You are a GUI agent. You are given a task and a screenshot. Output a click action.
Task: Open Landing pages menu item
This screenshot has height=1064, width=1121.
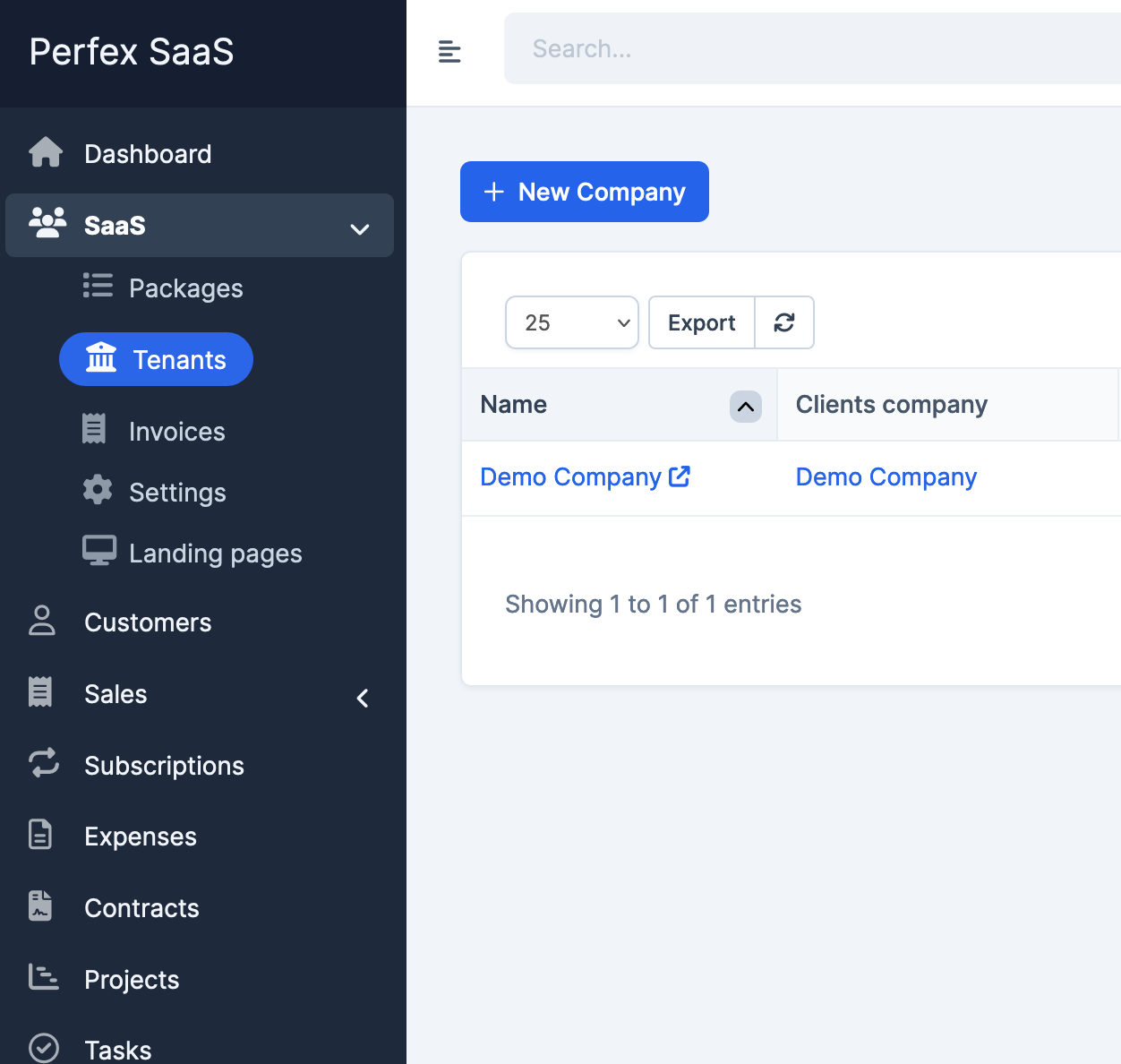[x=215, y=553]
